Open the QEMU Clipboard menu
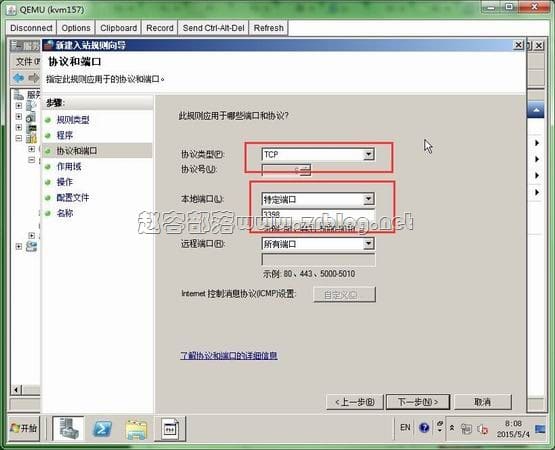 (119, 28)
